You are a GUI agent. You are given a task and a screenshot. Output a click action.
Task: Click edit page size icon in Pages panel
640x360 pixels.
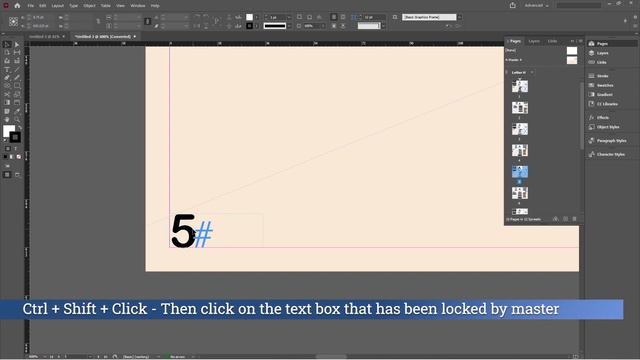pyautogui.click(x=556, y=219)
